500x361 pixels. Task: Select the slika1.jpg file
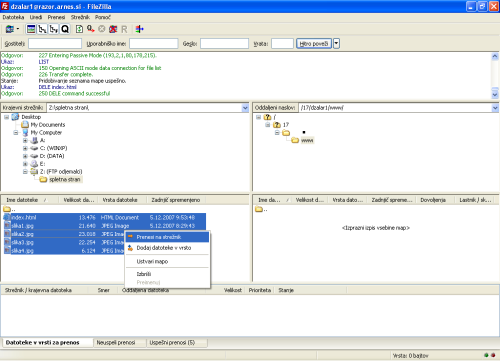coord(105,226)
